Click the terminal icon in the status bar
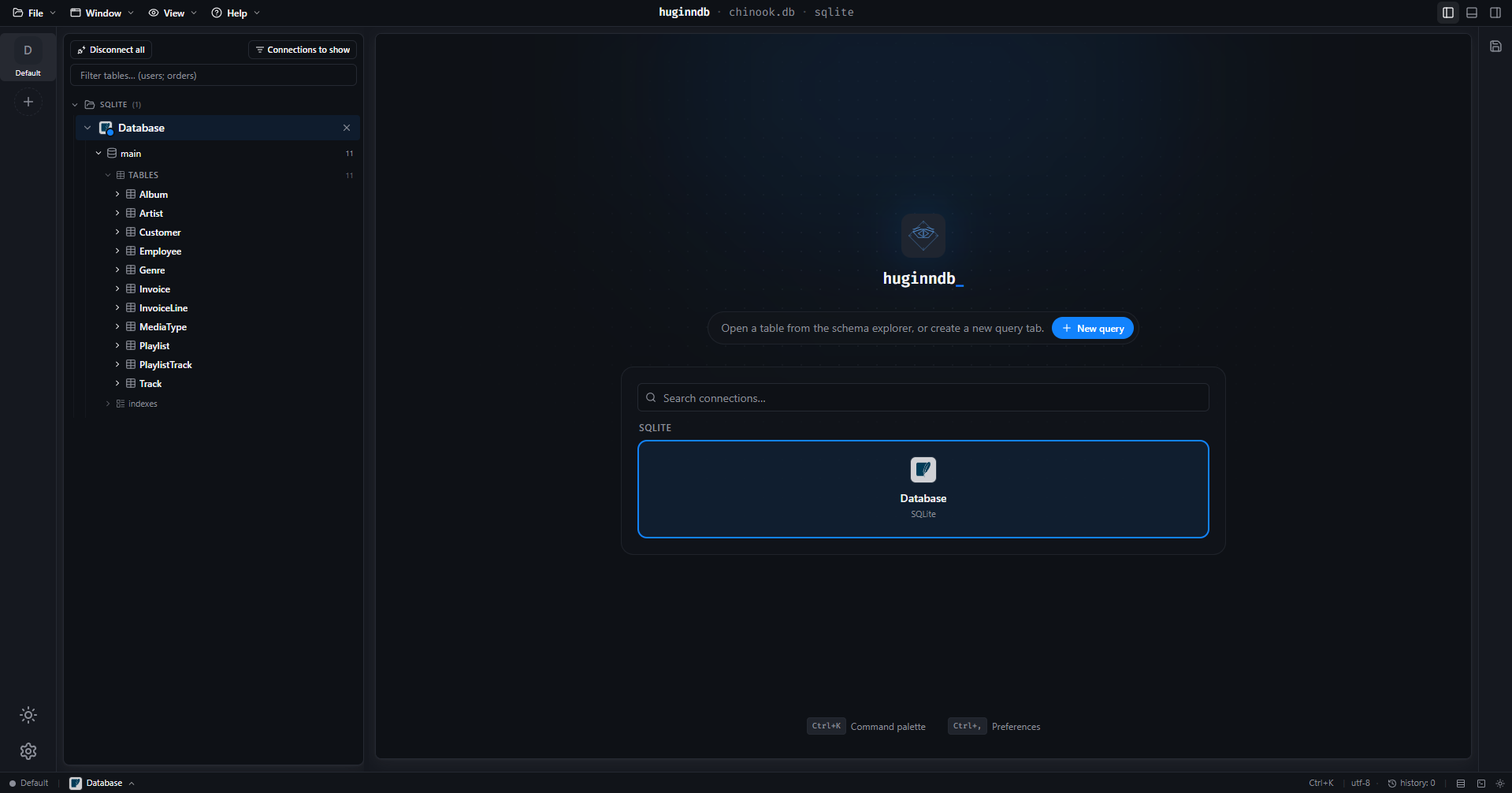Image resolution: width=1512 pixels, height=793 pixels. point(1481,783)
